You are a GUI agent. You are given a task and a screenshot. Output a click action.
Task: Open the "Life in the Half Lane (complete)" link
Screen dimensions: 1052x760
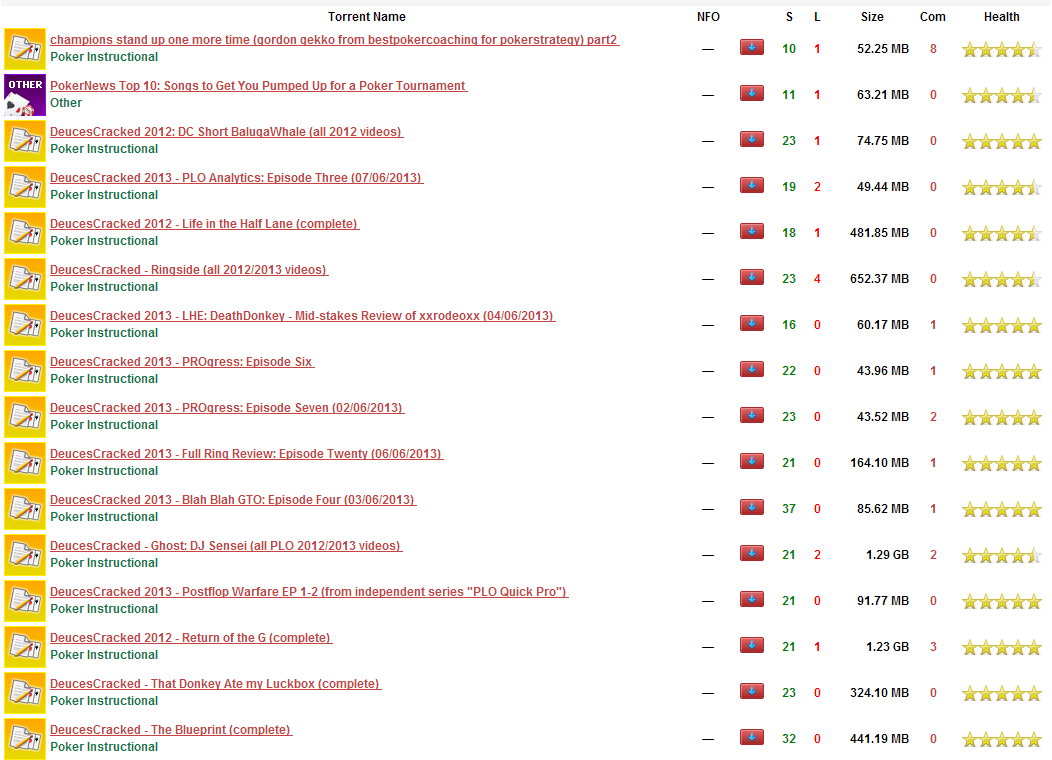(205, 223)
